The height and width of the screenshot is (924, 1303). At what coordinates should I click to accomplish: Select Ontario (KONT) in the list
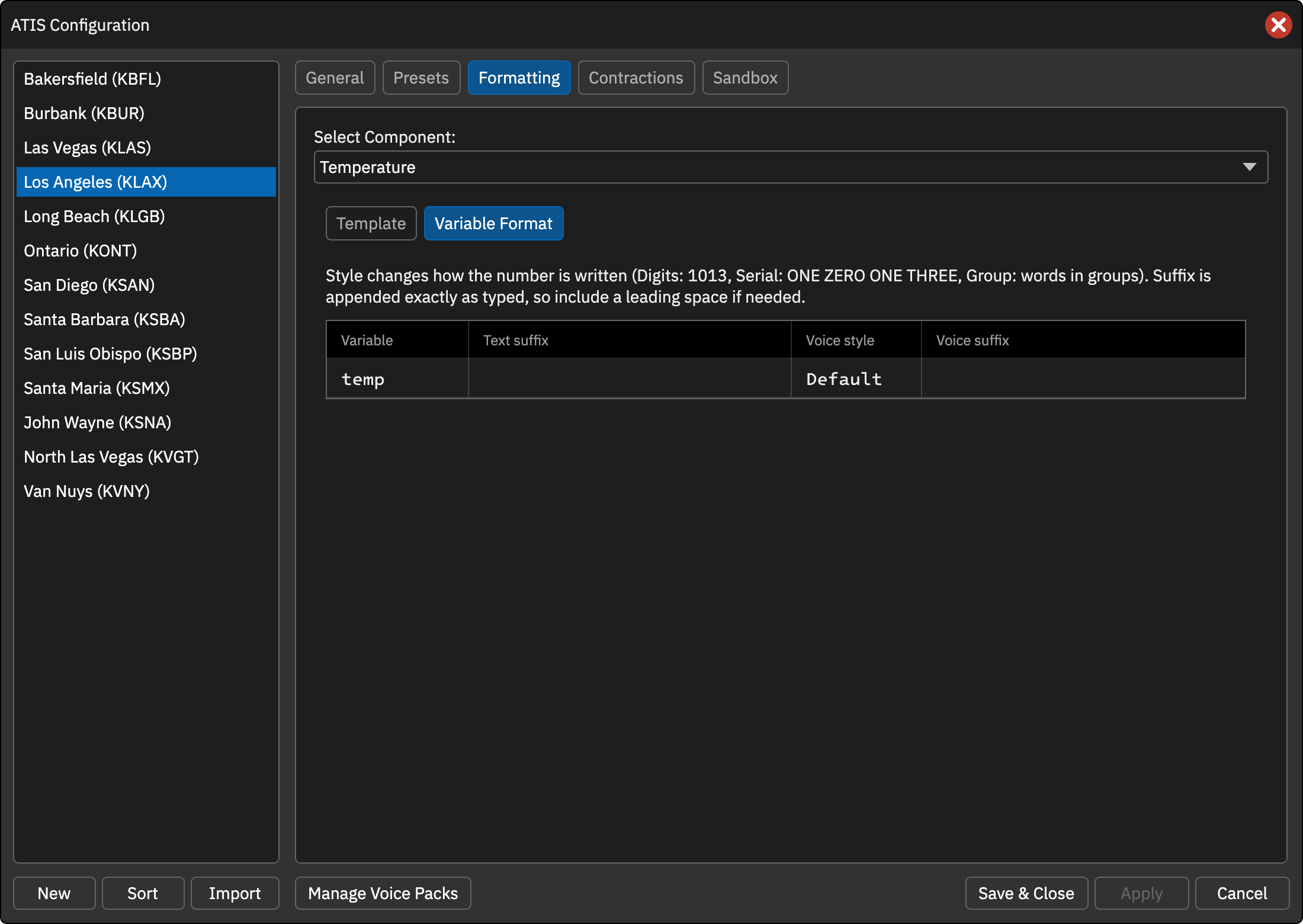pos(146,251)
